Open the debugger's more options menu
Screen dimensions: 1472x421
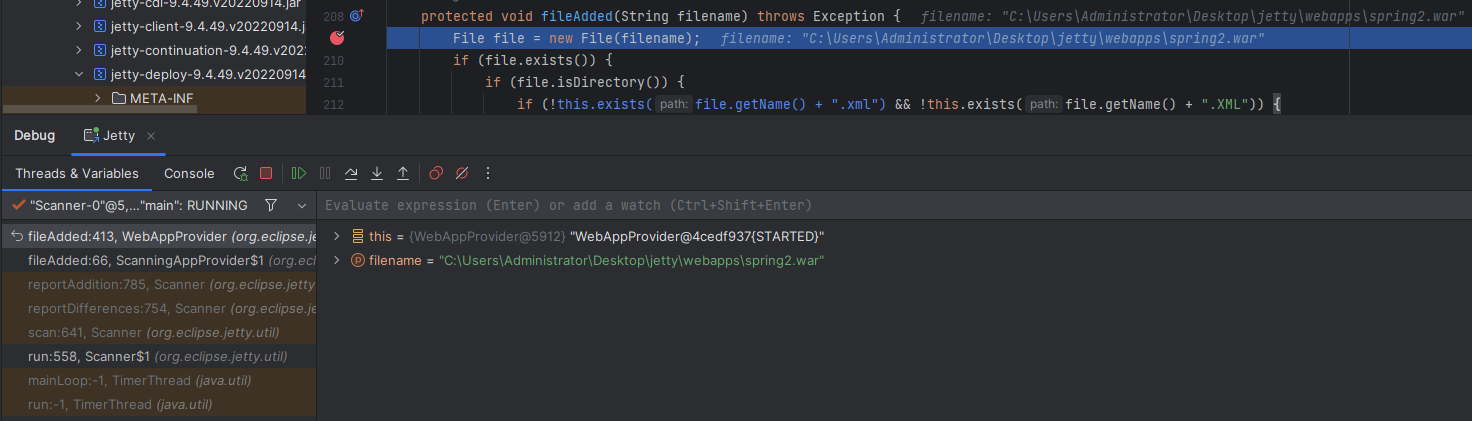[488, 173]
